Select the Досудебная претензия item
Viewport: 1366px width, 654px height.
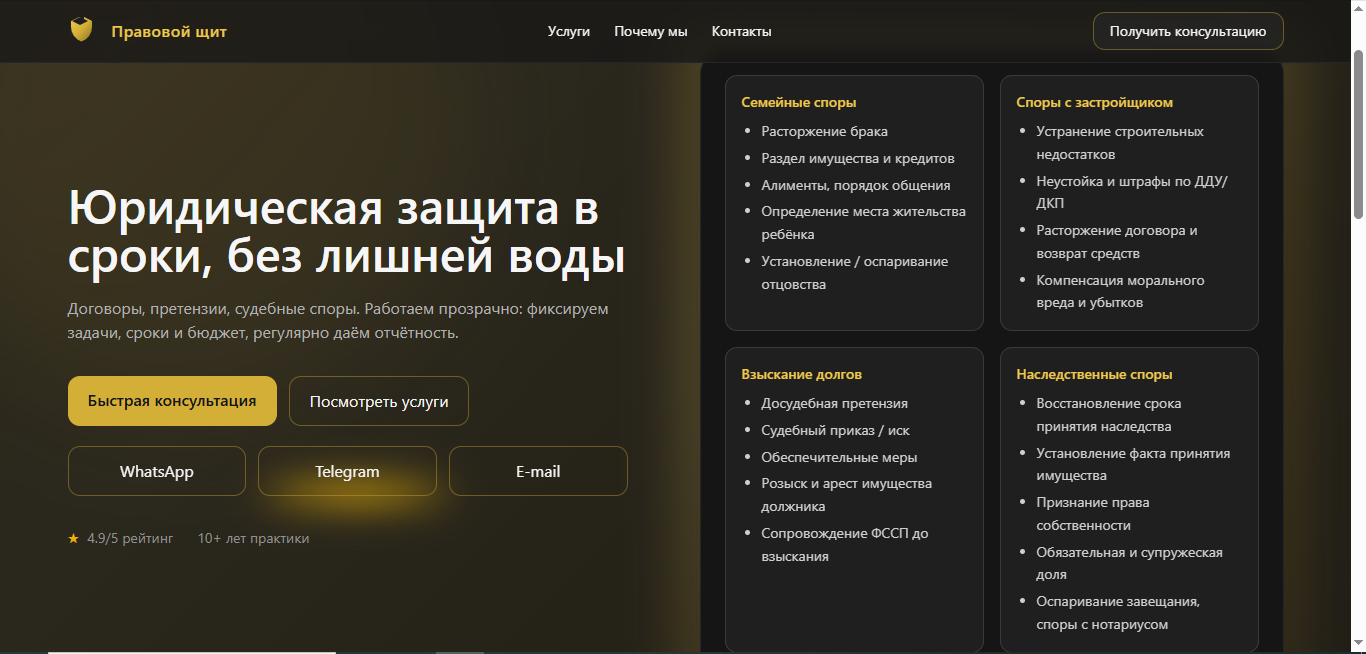[x=835, y=403]
